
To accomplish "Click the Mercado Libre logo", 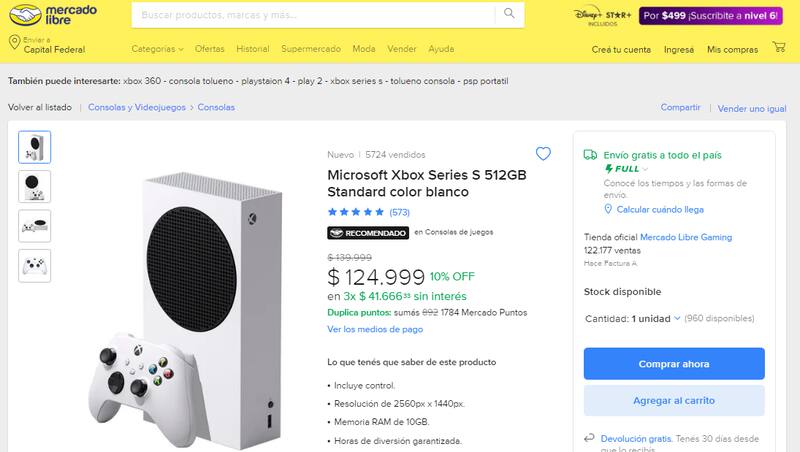I will click(39, 16).
